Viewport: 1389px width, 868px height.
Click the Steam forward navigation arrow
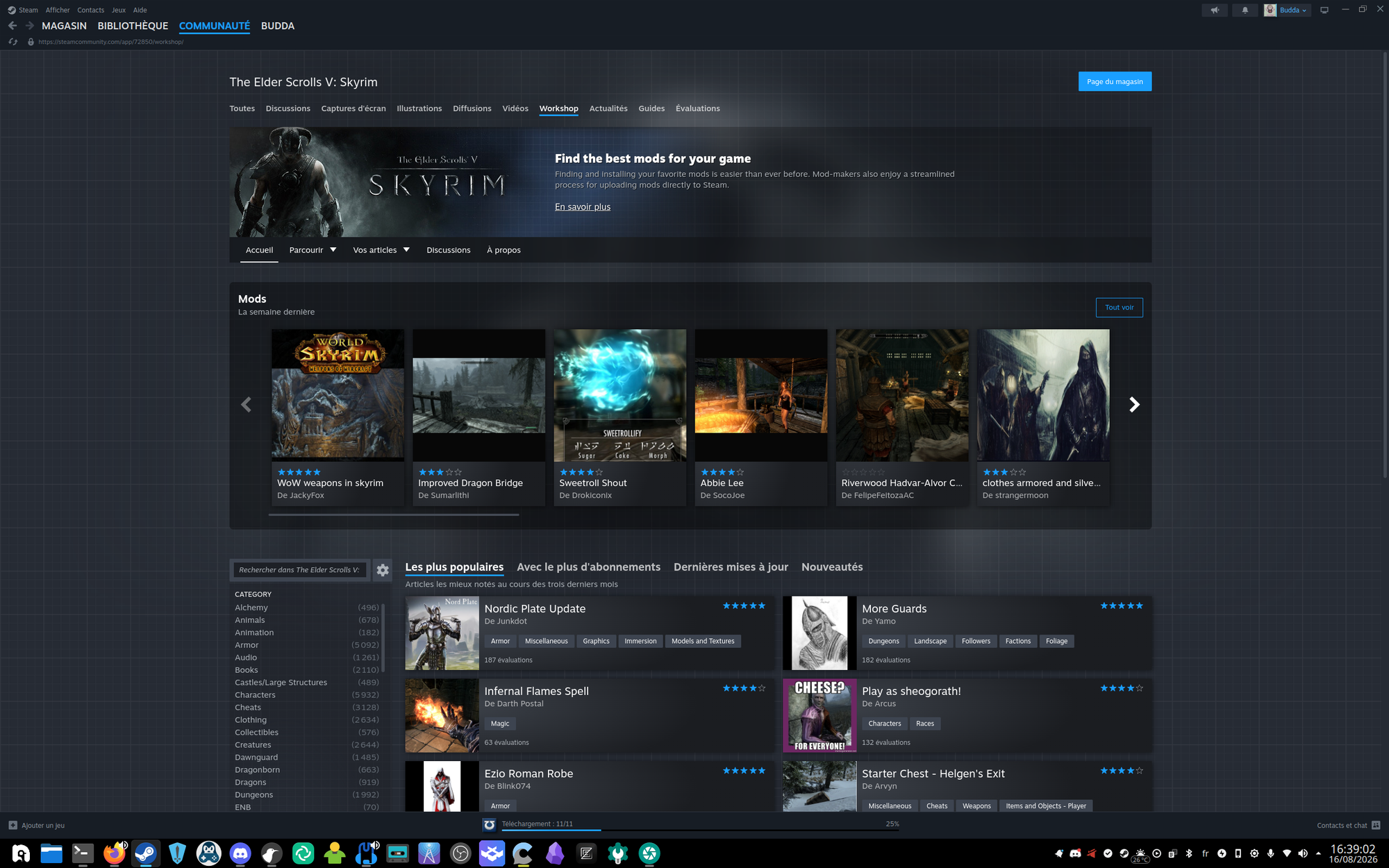(29, 26)
